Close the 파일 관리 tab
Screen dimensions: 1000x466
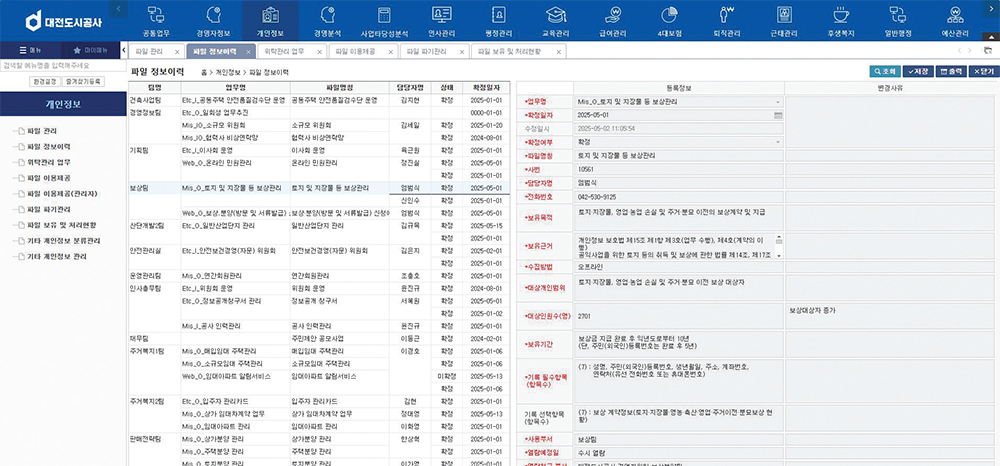click(x=177, y=51)
